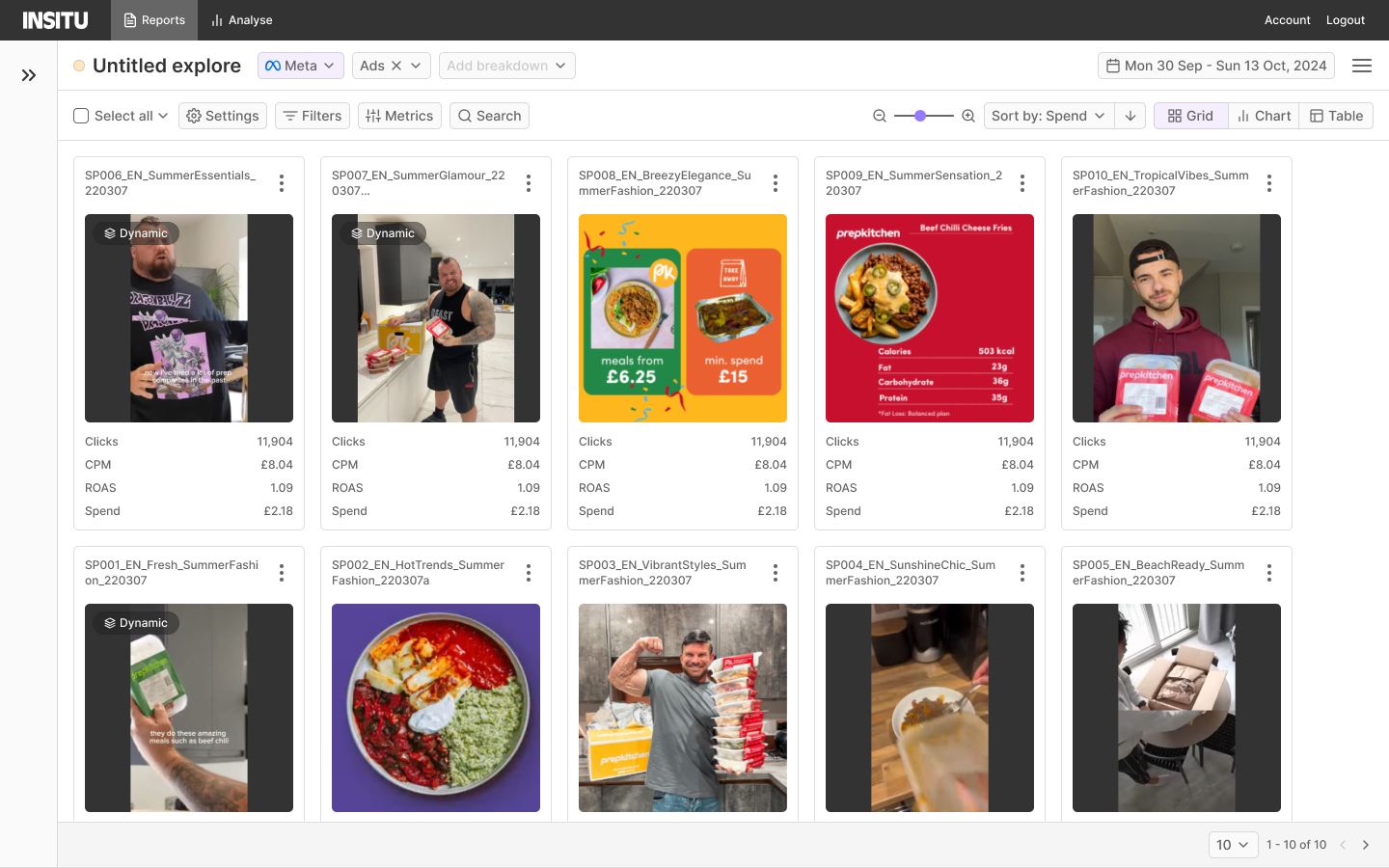The height and width of the screenshot is (868, 1389).
Task: Open Metrics selector
Action: (x=399, y=116)
